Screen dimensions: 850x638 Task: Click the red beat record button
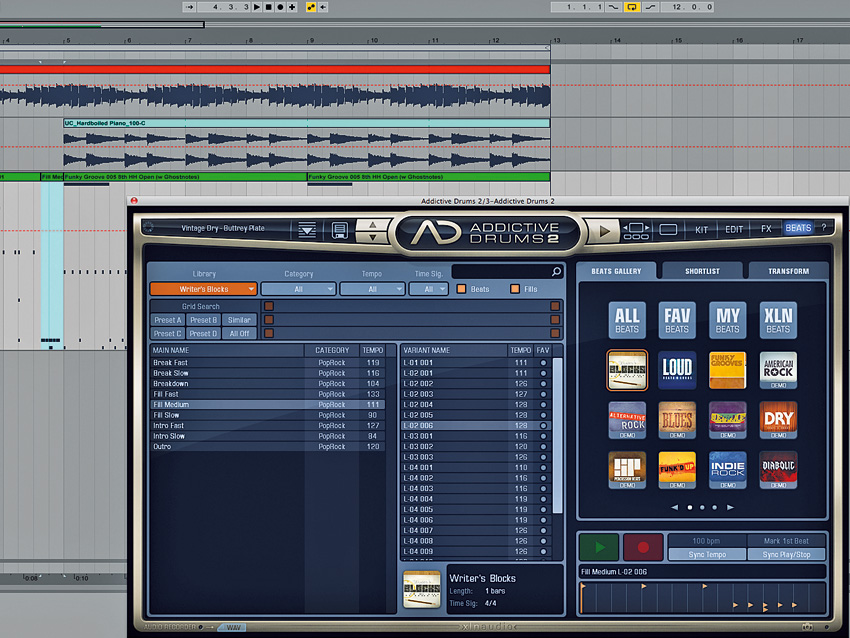[x=643, y=547]
